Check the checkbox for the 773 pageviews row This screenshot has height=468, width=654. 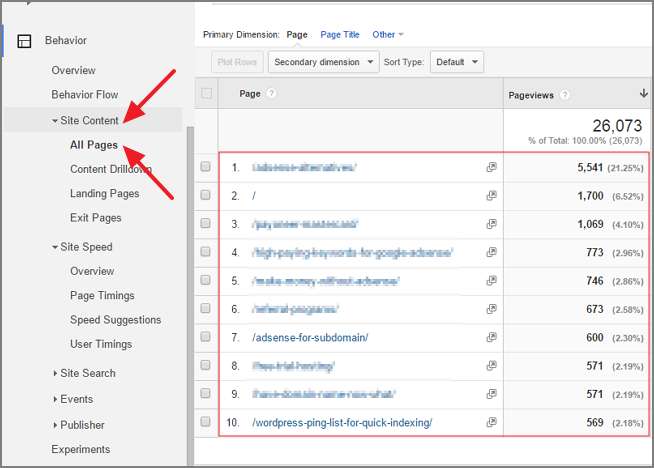click(205, 252)
